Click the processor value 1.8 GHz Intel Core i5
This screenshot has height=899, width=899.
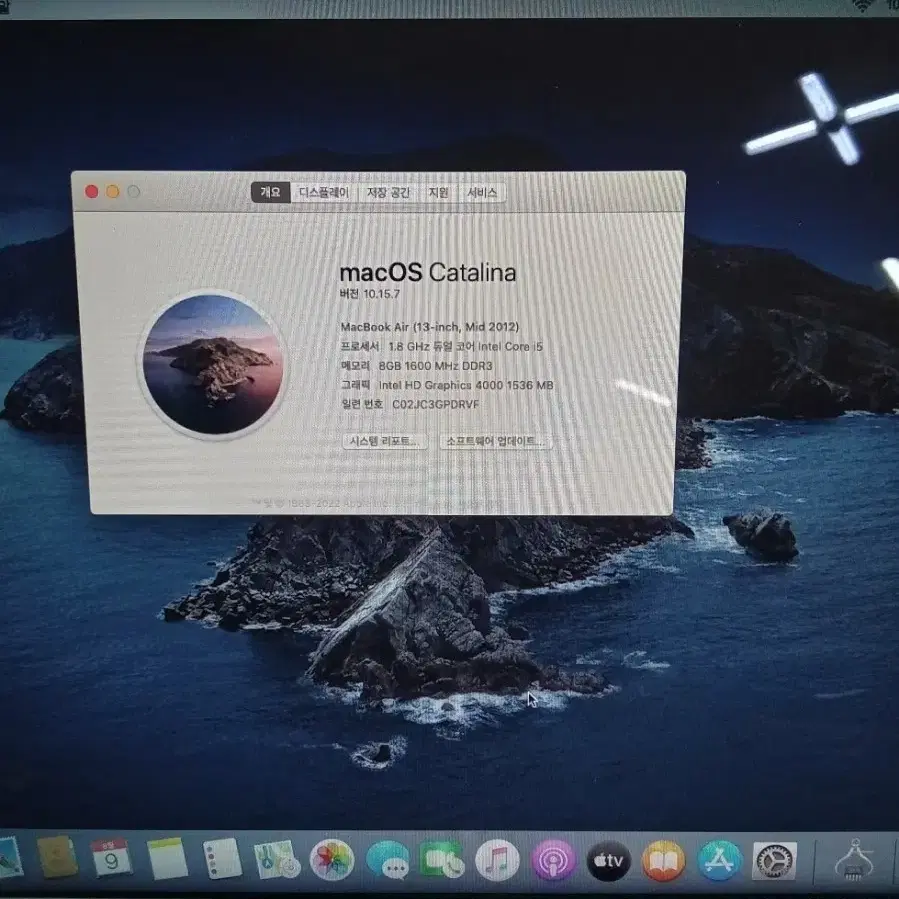pos(465,346)
